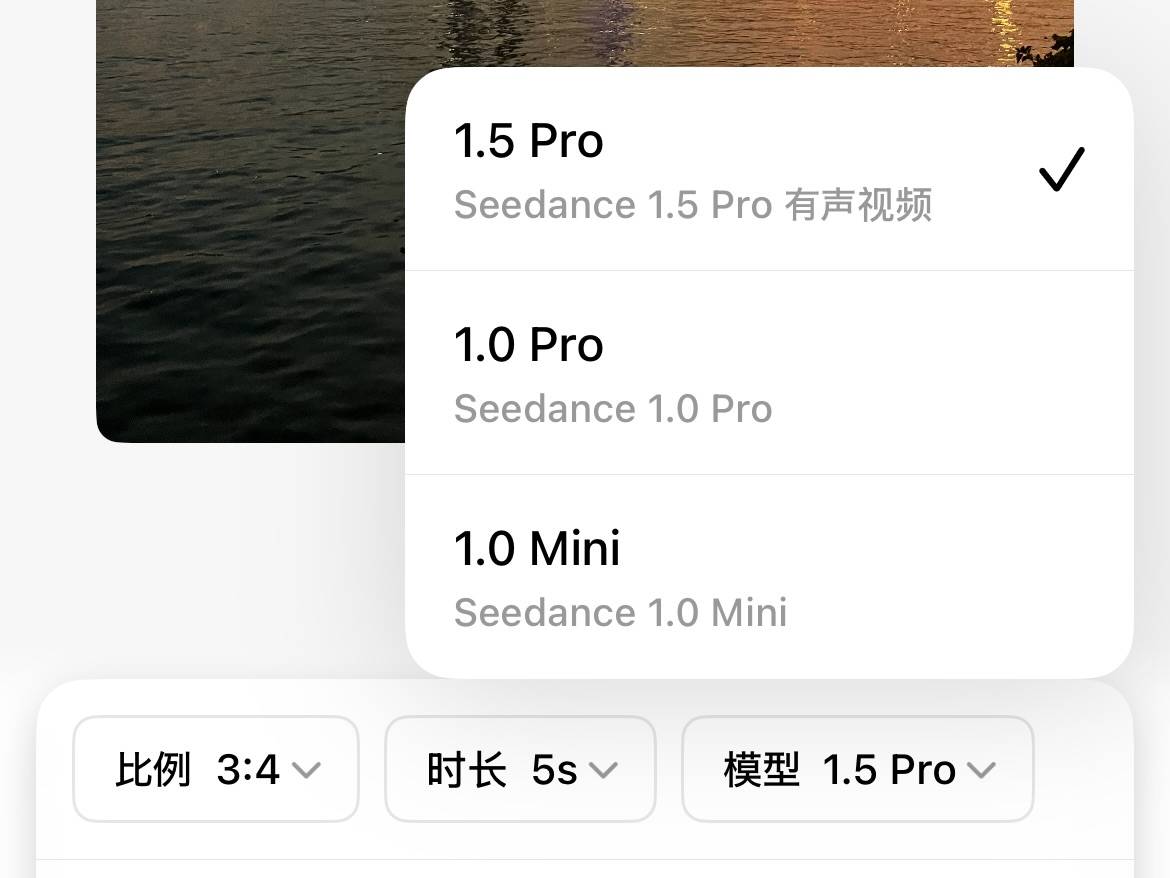Viewport: 1170px width, 878px height.
Task: Click the Seedance 1.5 Pro 有声视频 subtitle
Action: click(693, 205)
